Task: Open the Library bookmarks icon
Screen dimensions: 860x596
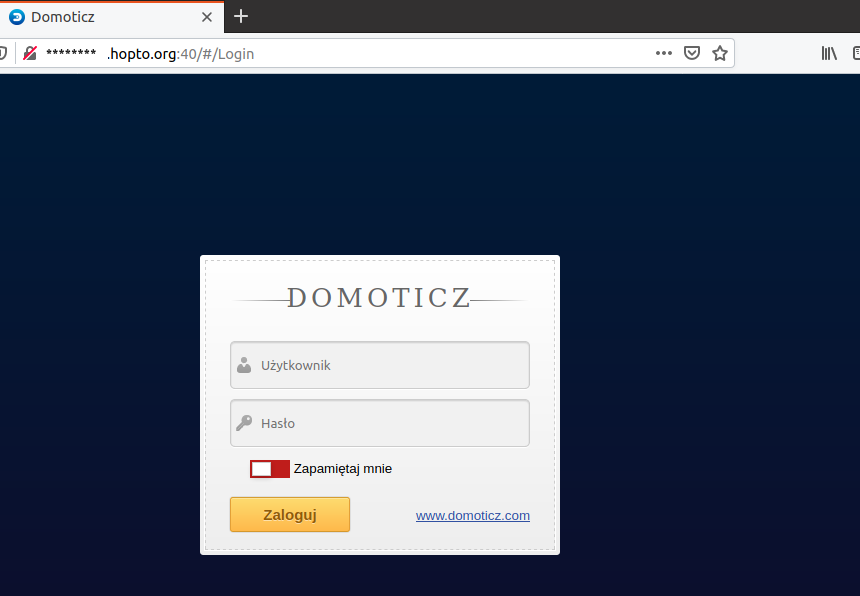Action: point(829,53)
